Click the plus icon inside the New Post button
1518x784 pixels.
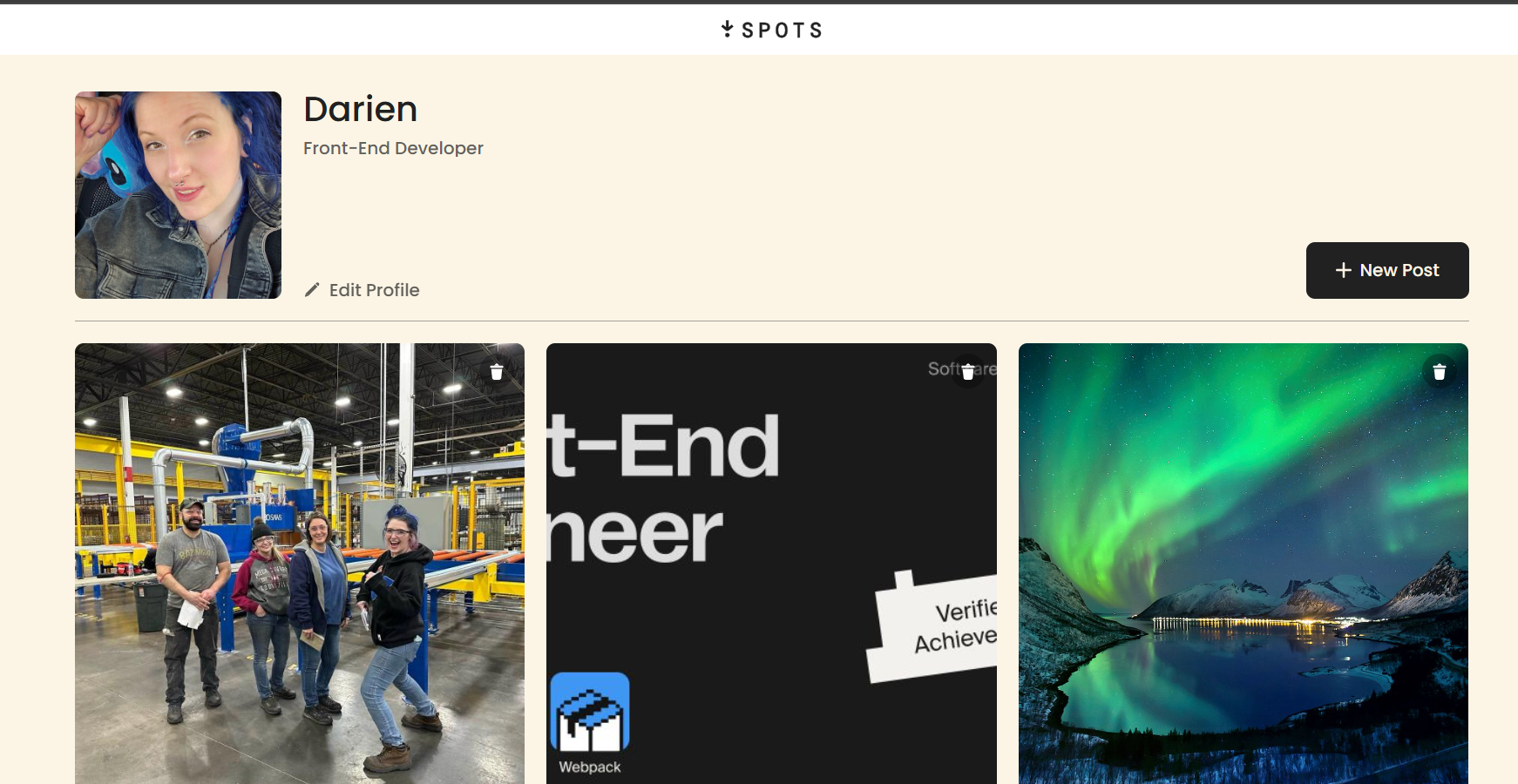[x=1343, y=270]
